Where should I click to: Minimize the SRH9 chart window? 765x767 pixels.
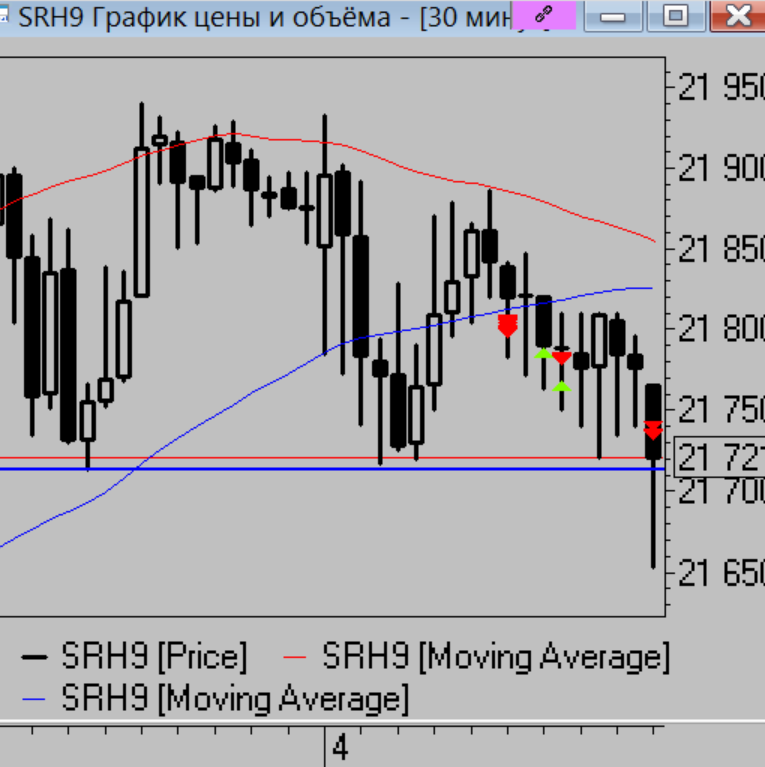[x=616, y=16]
